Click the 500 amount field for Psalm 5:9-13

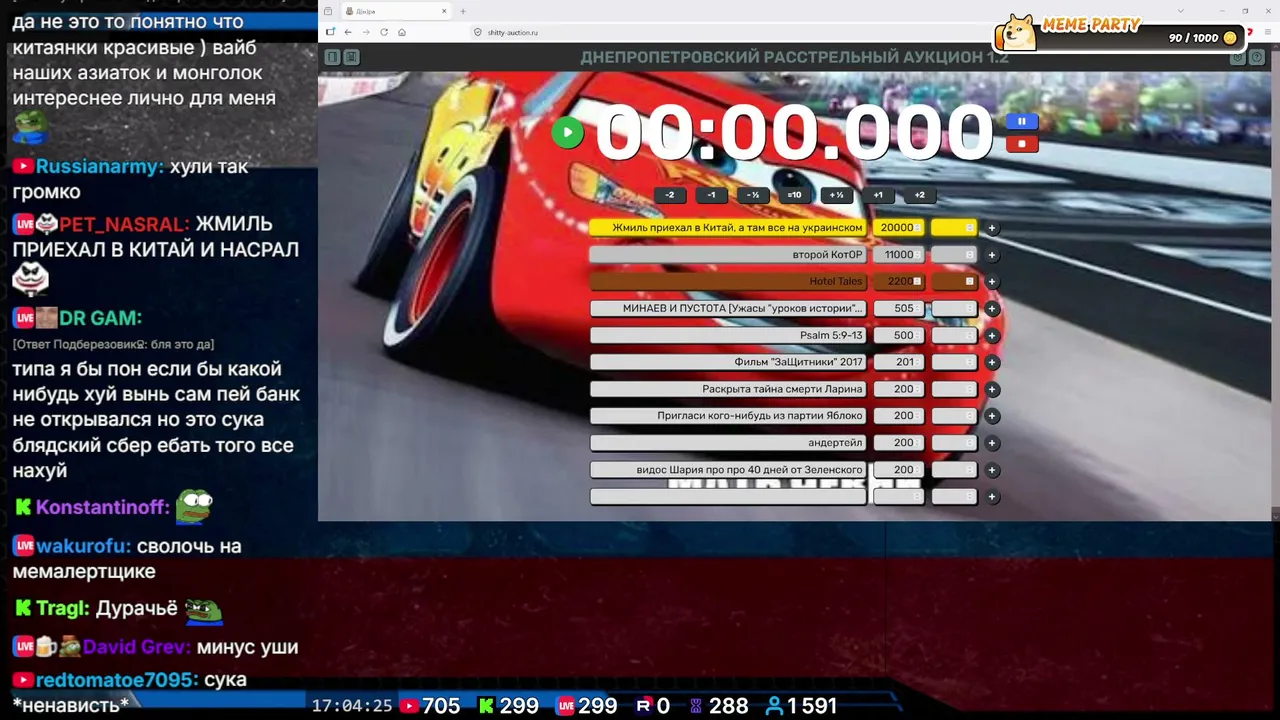(899, 336)
